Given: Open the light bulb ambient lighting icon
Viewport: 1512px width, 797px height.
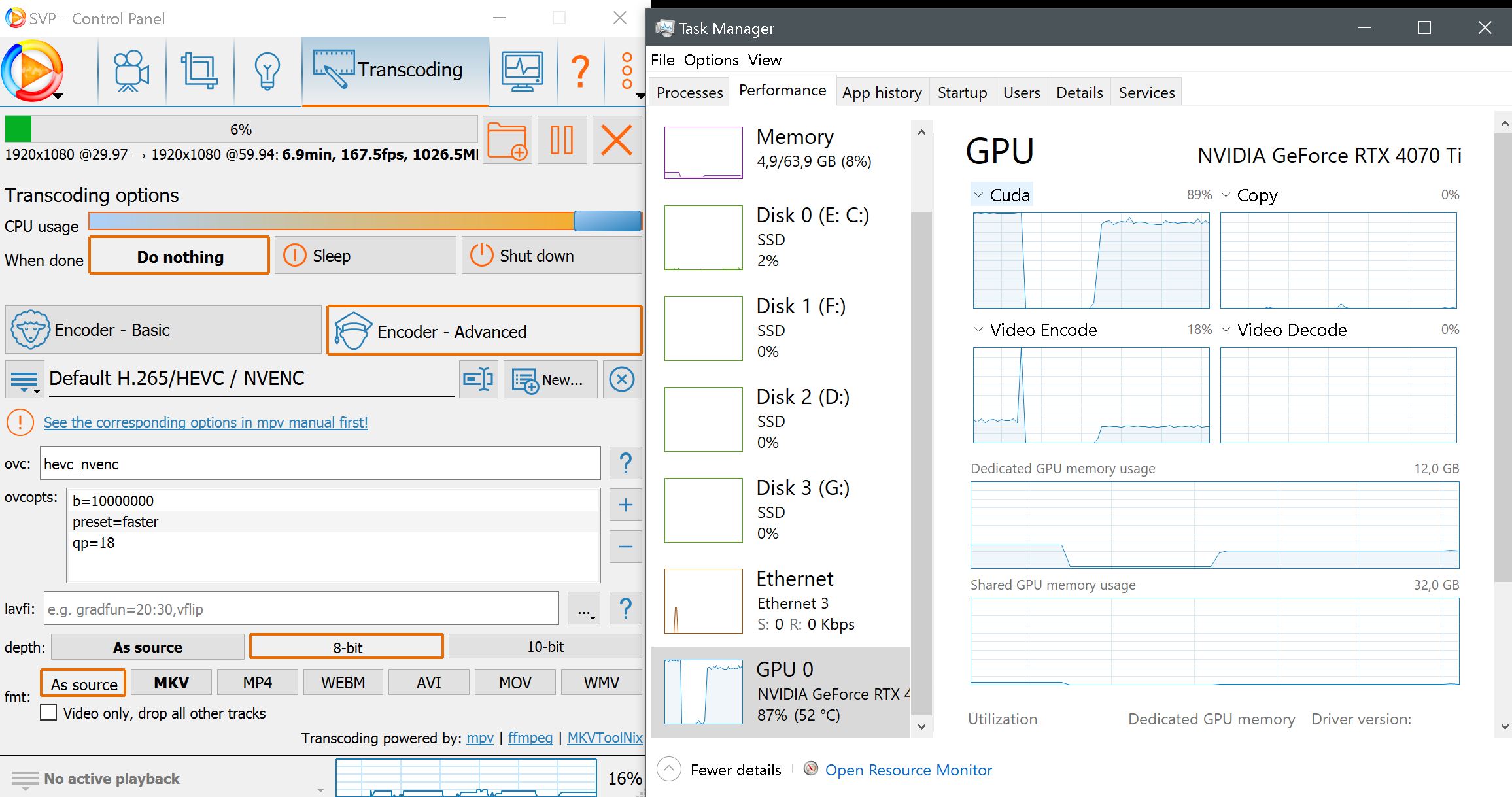Looking at the screenshot, I should coord(267,71).
